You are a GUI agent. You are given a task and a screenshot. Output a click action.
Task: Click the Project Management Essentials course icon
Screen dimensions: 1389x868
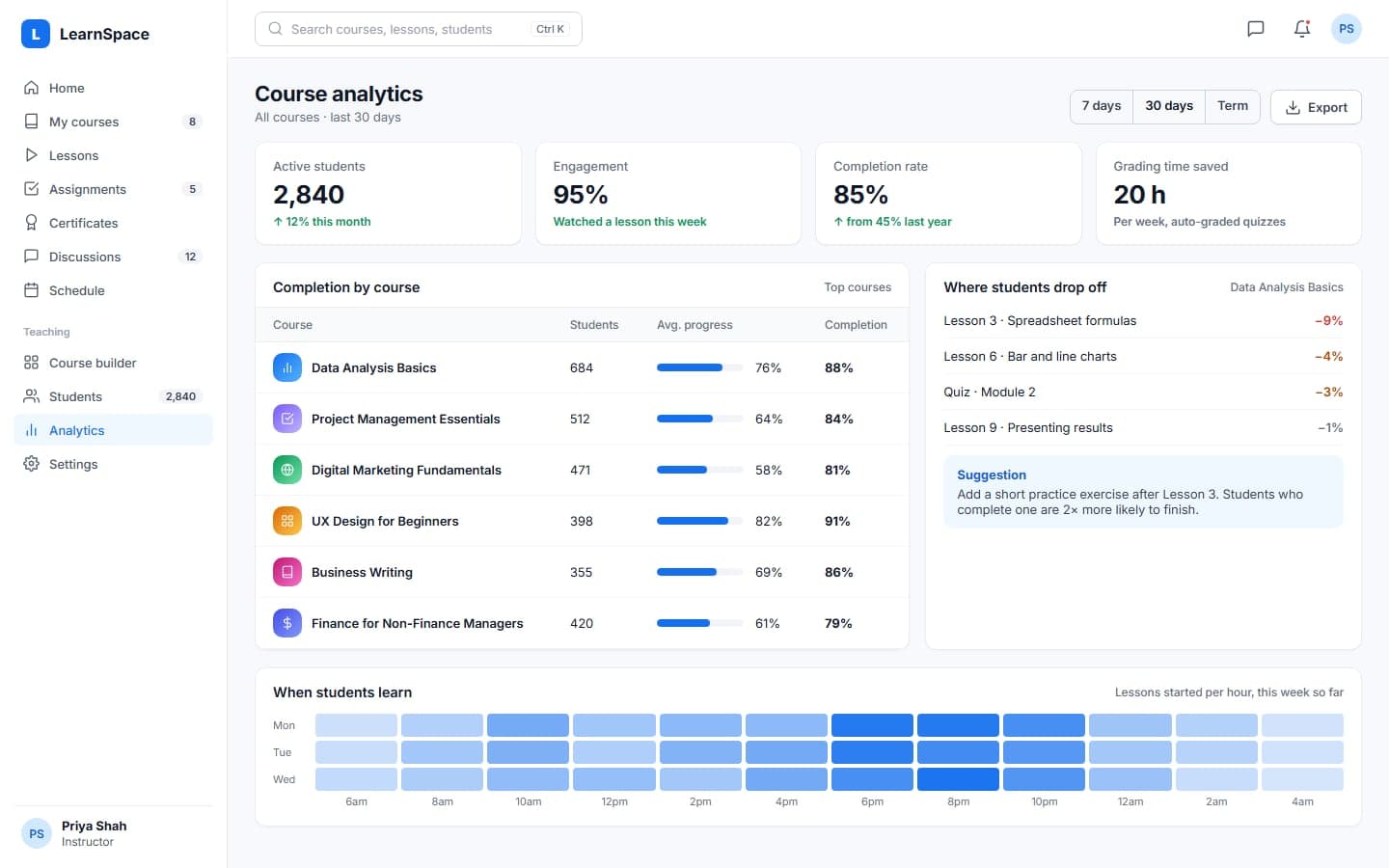click(x=287, y=419)
